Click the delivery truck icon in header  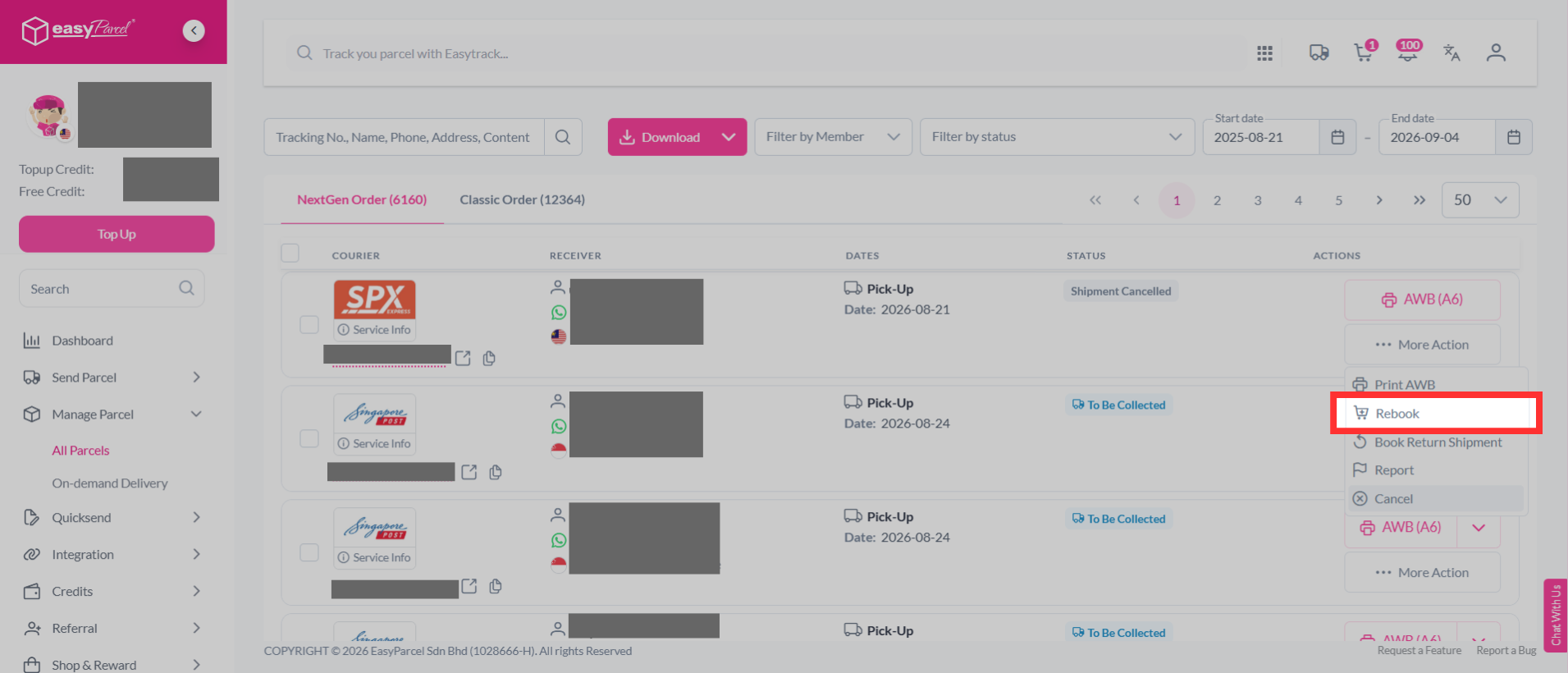pos(1319,53)
